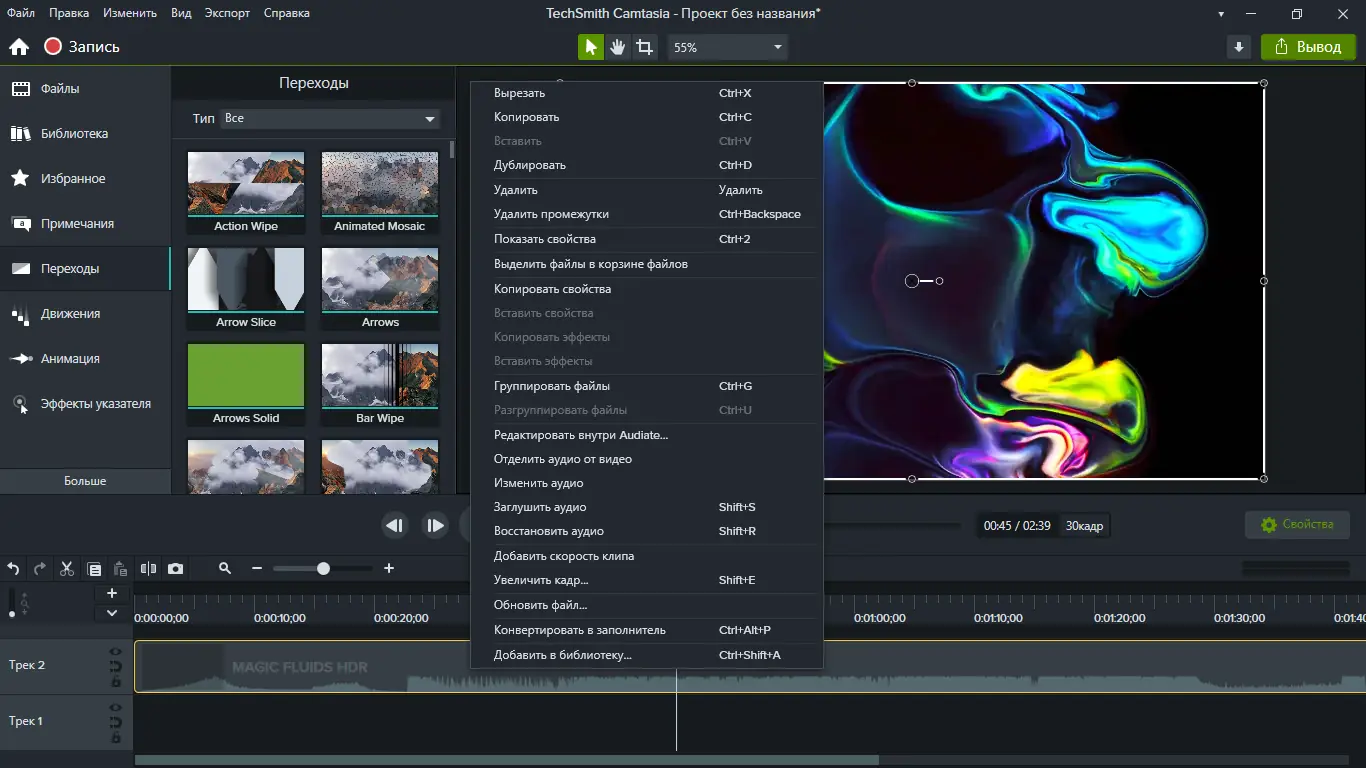Image resolution: width=1366 pixels, height=768 pixels.
Task: Toggle magnetic track icon on Трек 2
Action: pyautogui.click(x=116, y=666)
